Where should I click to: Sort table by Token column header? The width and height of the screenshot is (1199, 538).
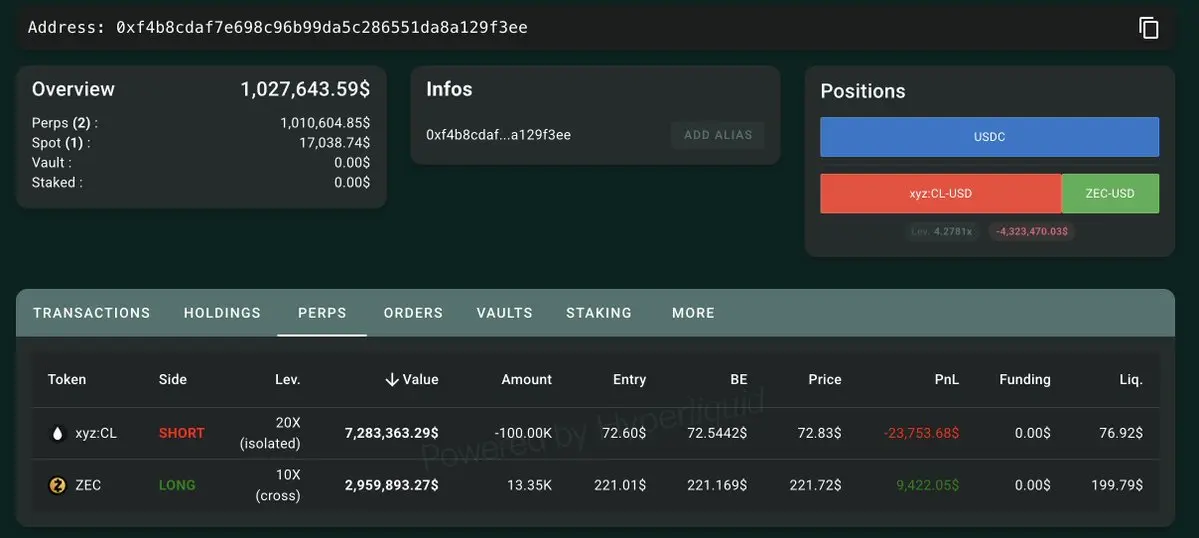coord(67,380)
